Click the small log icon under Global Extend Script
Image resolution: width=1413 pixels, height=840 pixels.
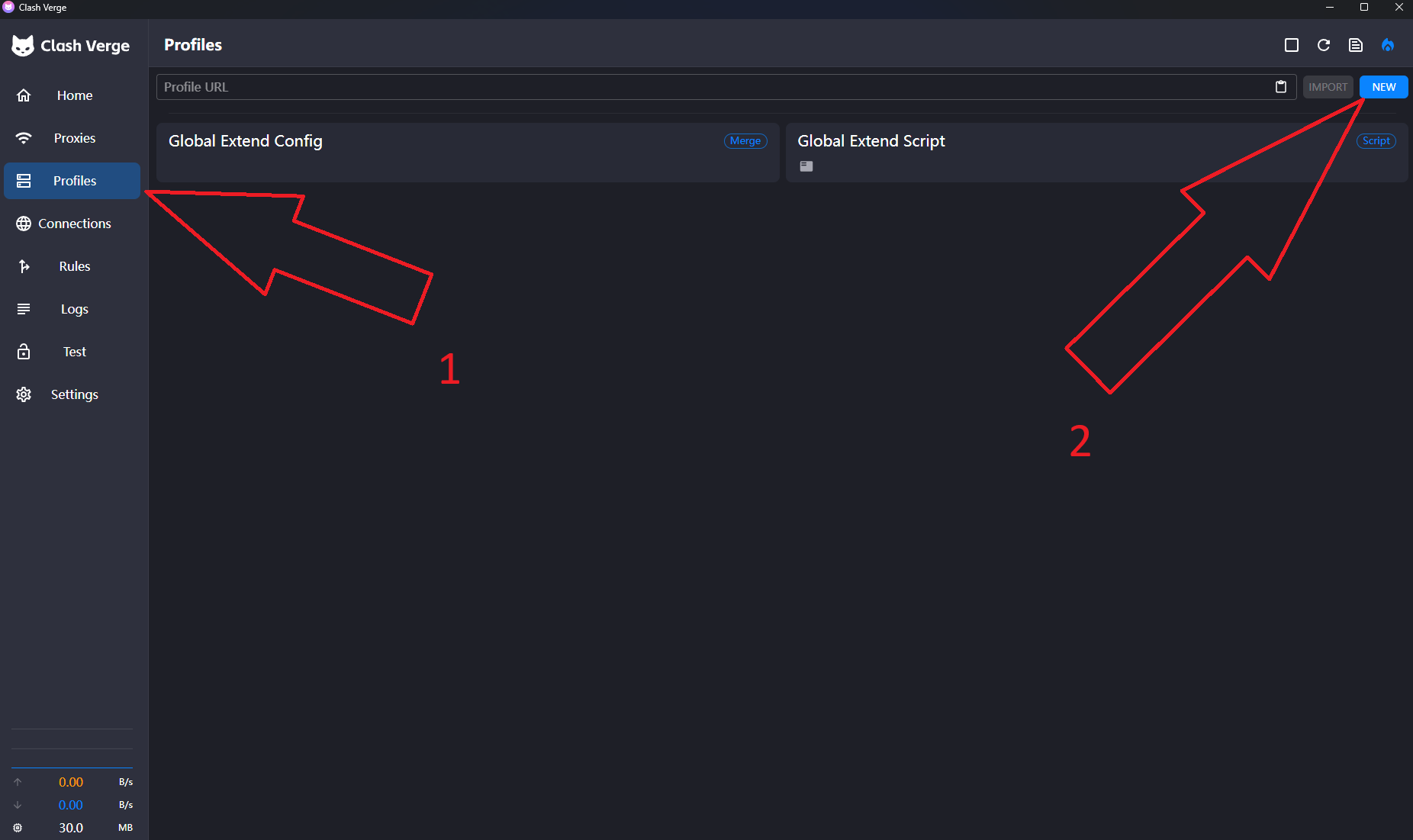[806, 166]
